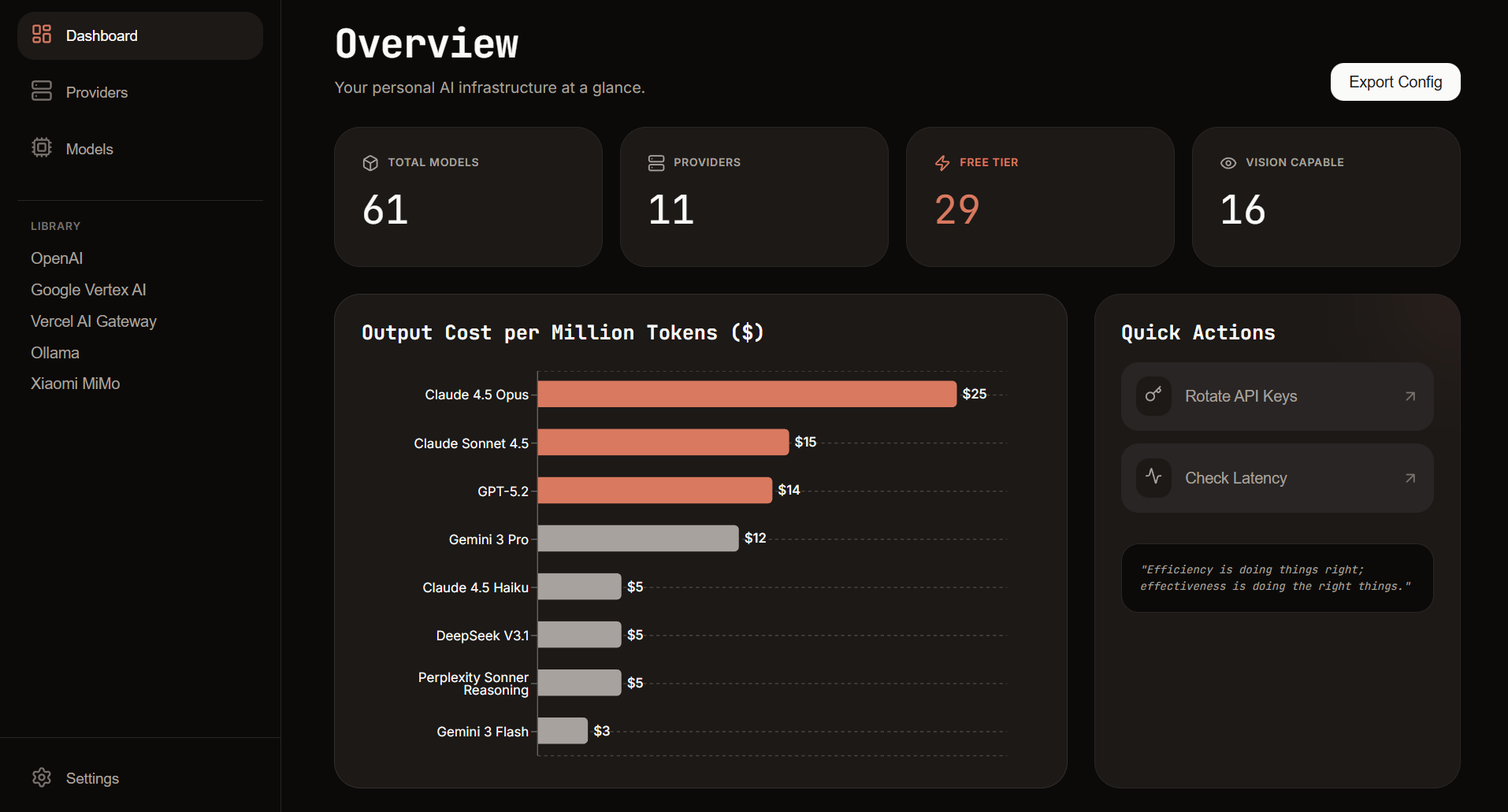Select Xiaomi MiMo in the library list
This screenshot has width=1508, height=812.
[x=75, y=384]
